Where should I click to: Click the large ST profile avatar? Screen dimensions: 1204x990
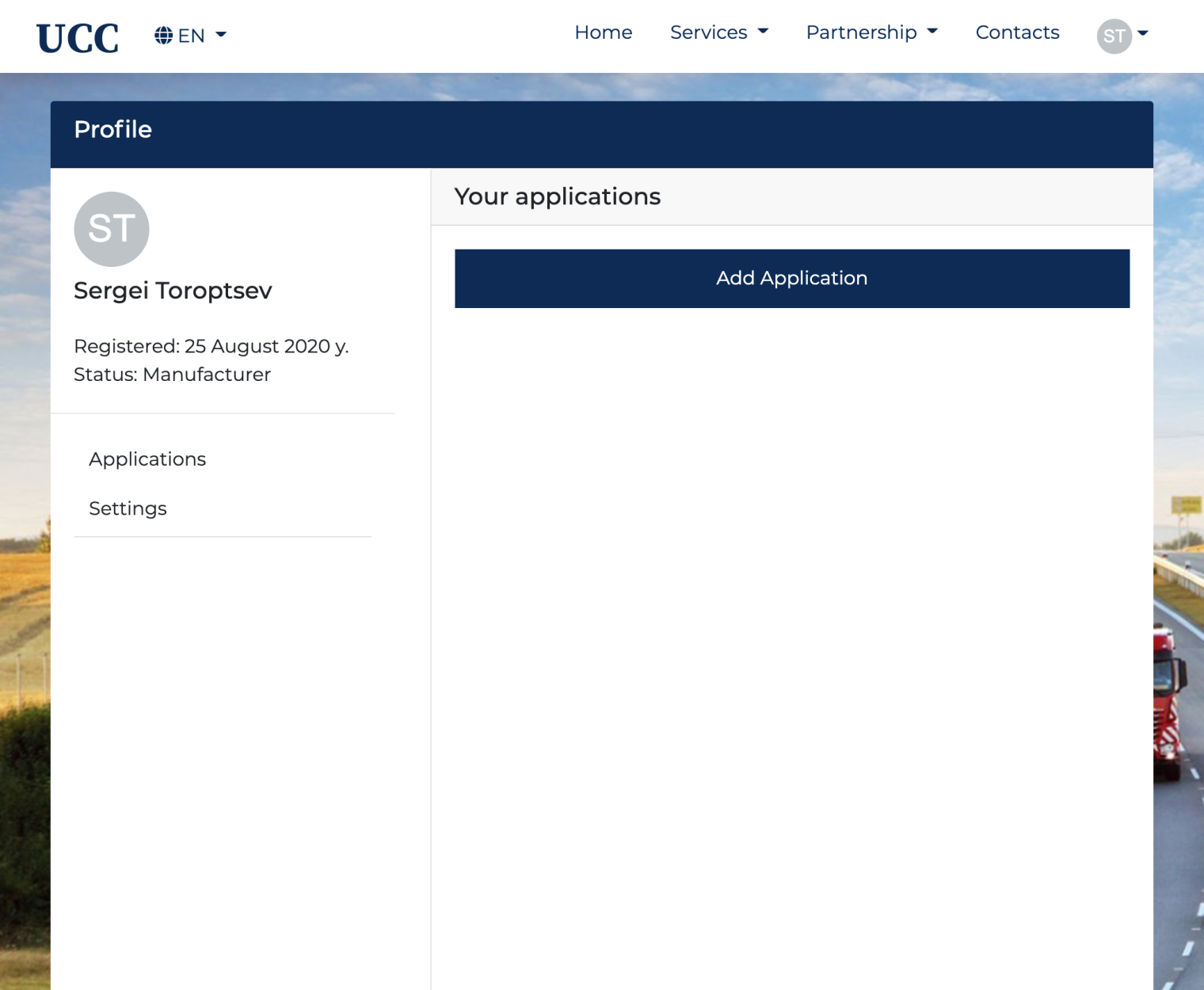coord(111,229)
